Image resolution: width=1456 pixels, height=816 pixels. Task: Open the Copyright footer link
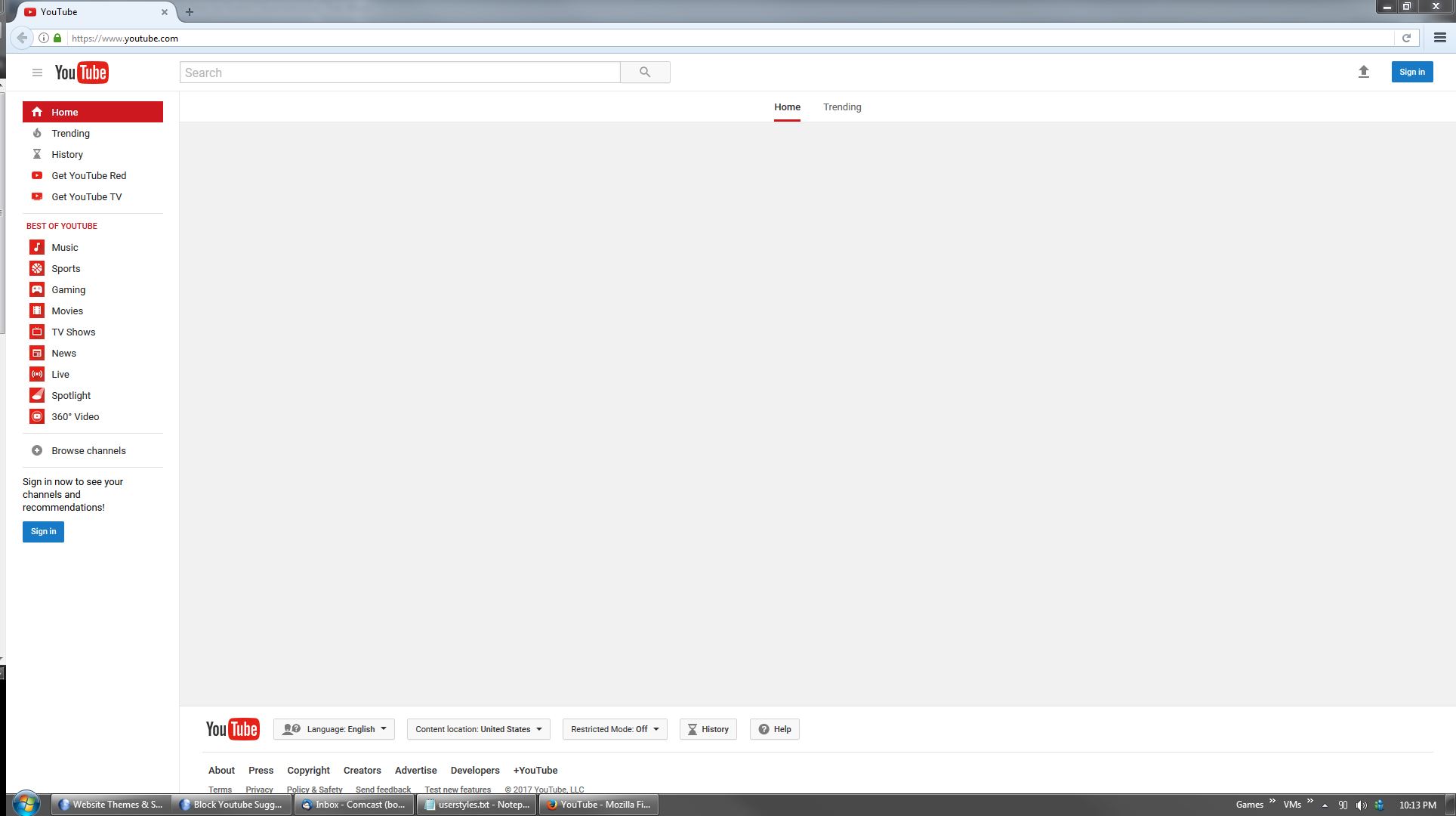[x=308, y=770]
